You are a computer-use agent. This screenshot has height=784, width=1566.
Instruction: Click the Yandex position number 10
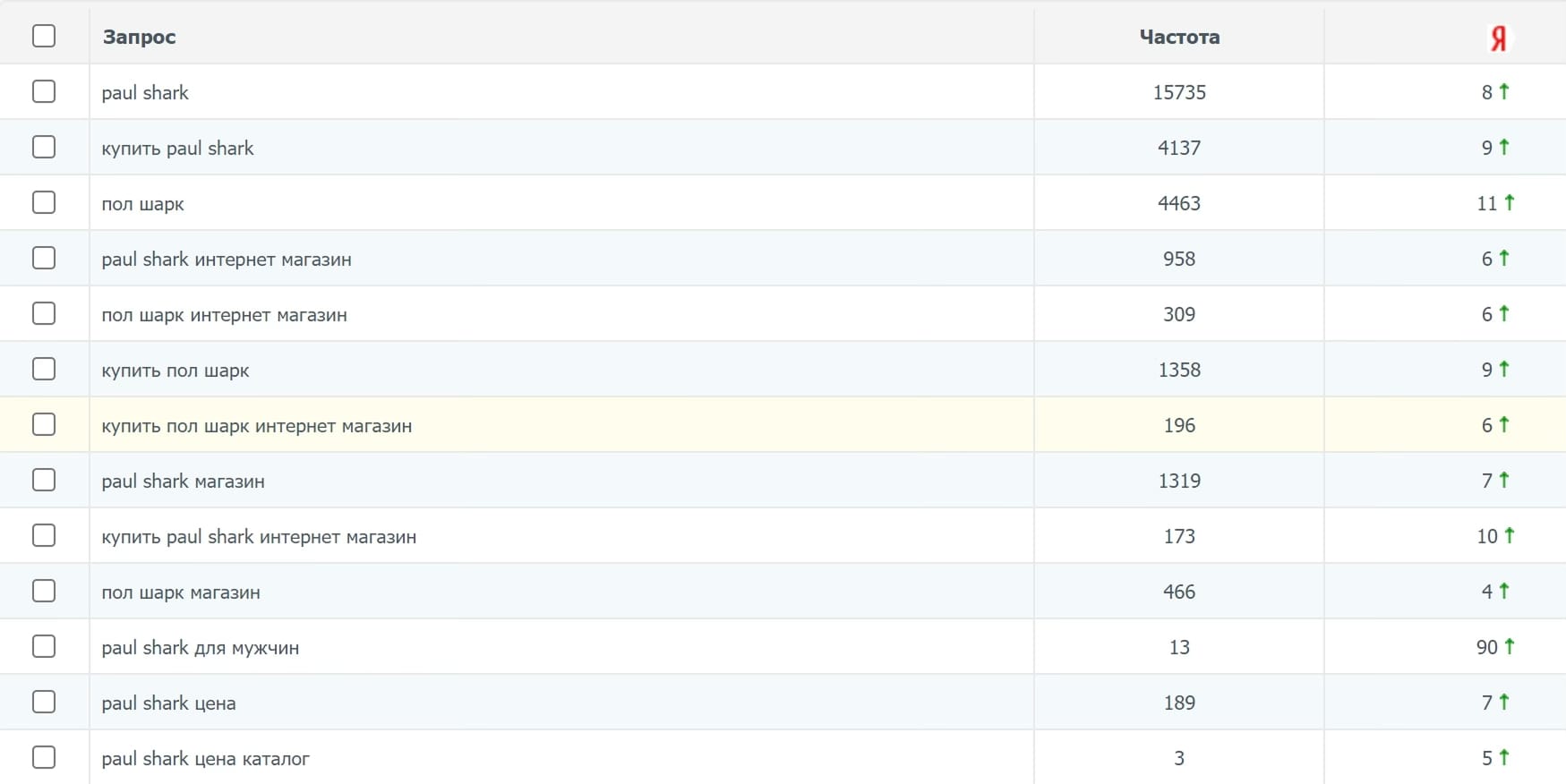pyautogui.click(x=1487, y=536)
